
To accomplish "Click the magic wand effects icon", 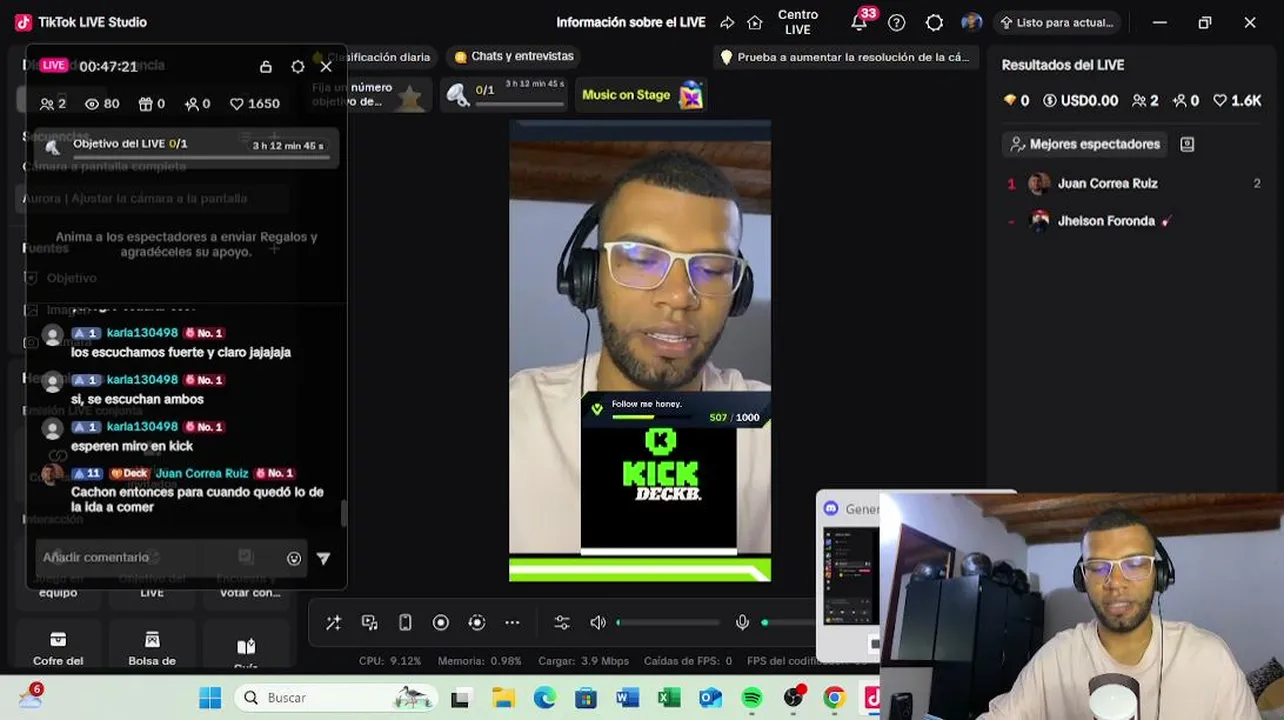I will tap(334, 623).
